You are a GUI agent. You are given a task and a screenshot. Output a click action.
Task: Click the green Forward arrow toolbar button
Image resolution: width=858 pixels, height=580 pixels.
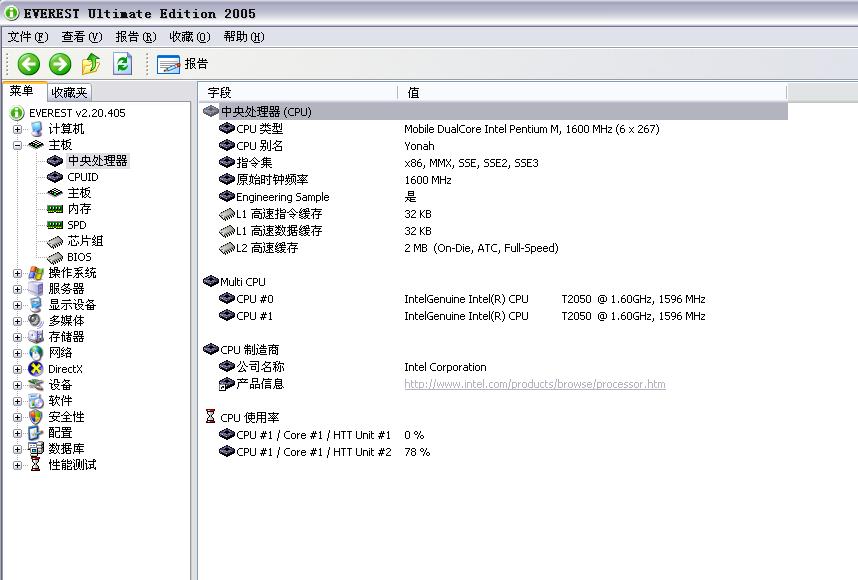pos(60,64)
